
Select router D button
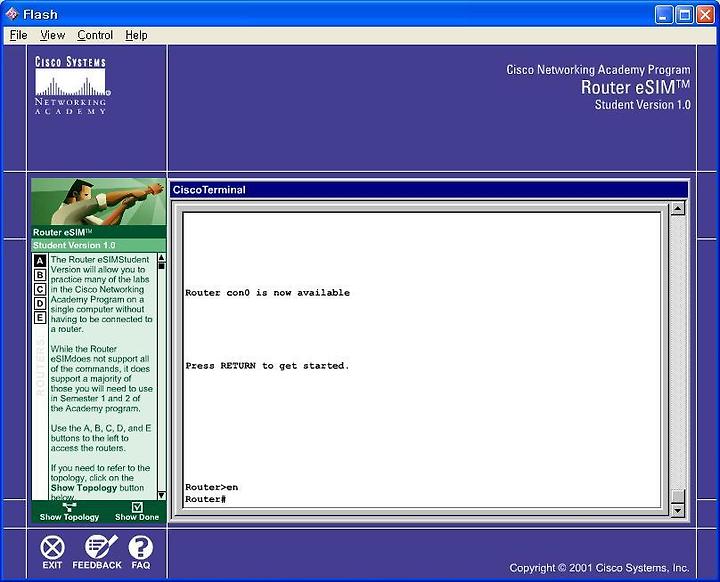[x=40, y=304]
